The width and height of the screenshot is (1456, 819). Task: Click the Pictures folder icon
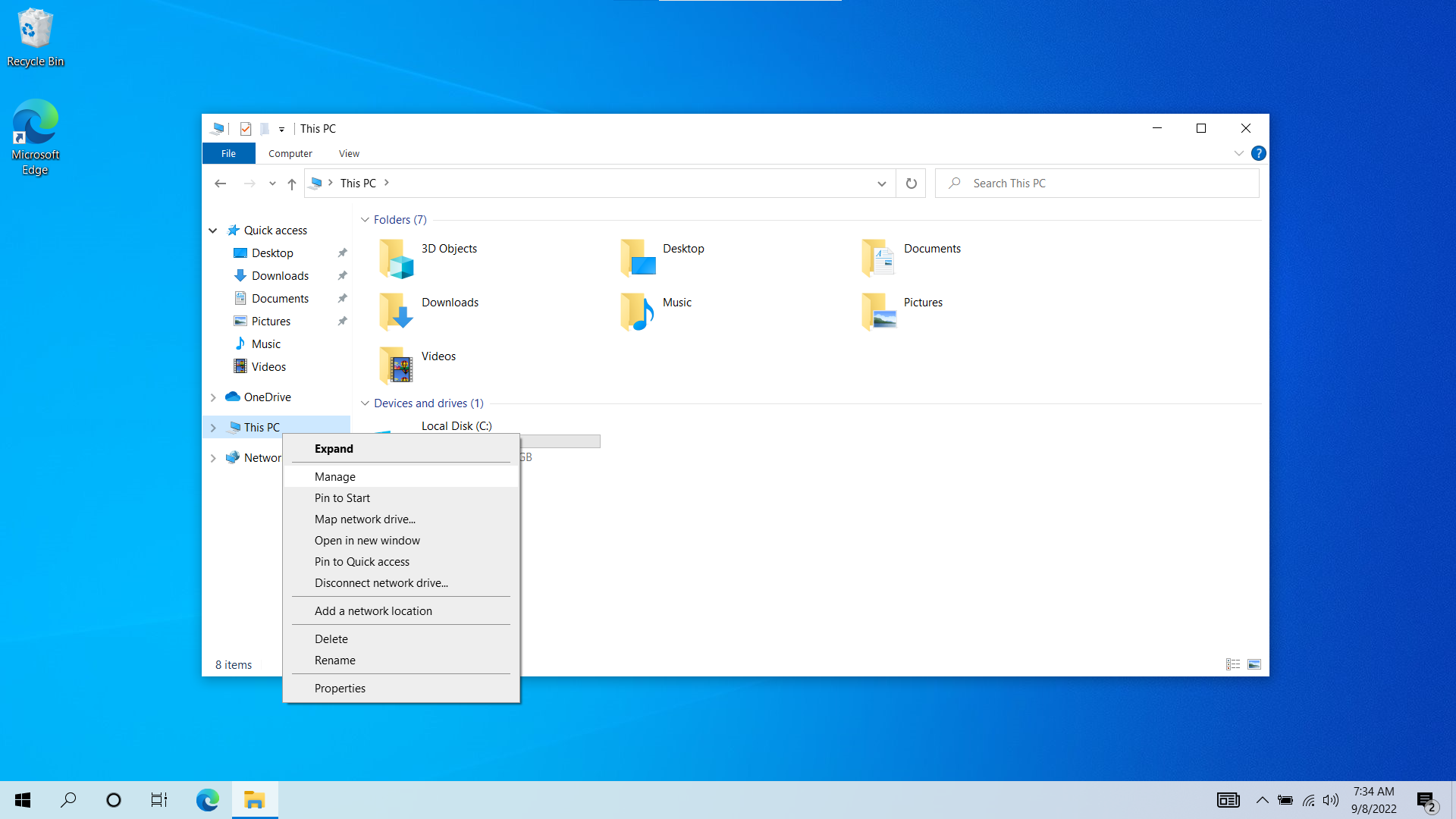[878, 312]
